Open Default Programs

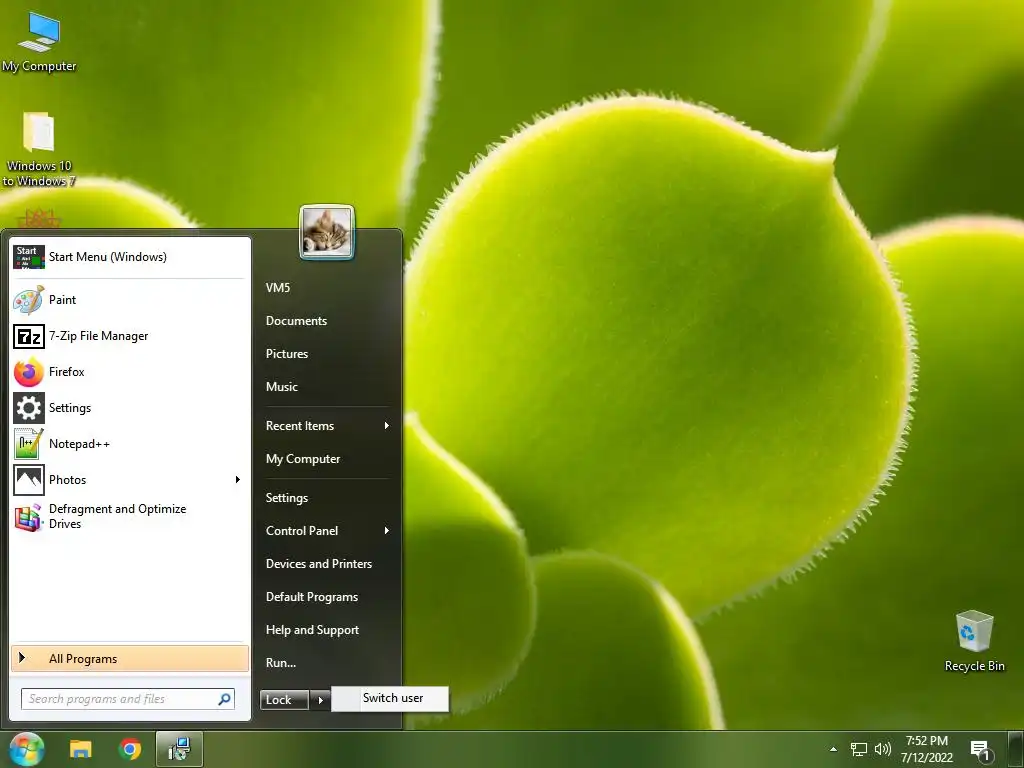click(312, 597)
